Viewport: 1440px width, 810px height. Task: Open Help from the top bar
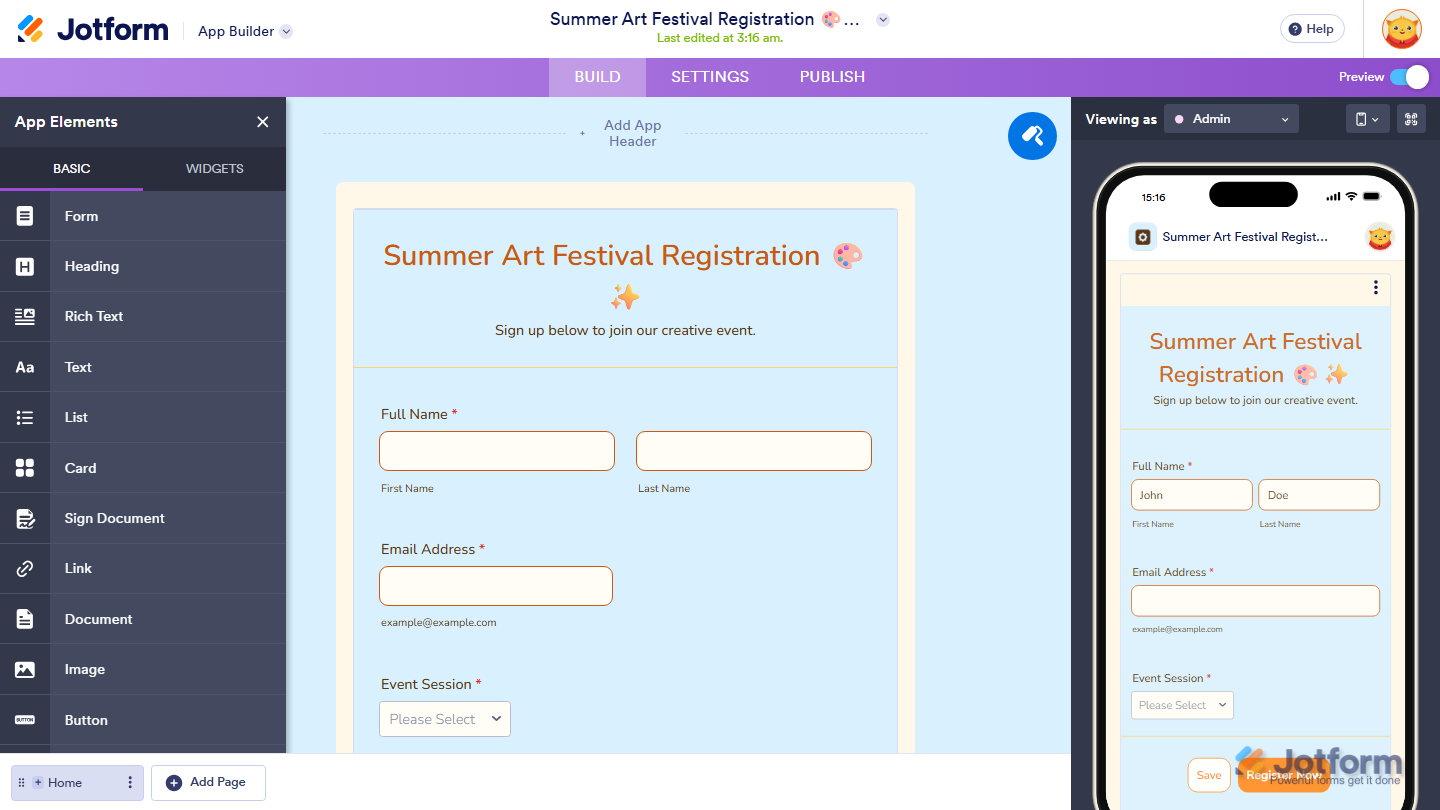1311,28
